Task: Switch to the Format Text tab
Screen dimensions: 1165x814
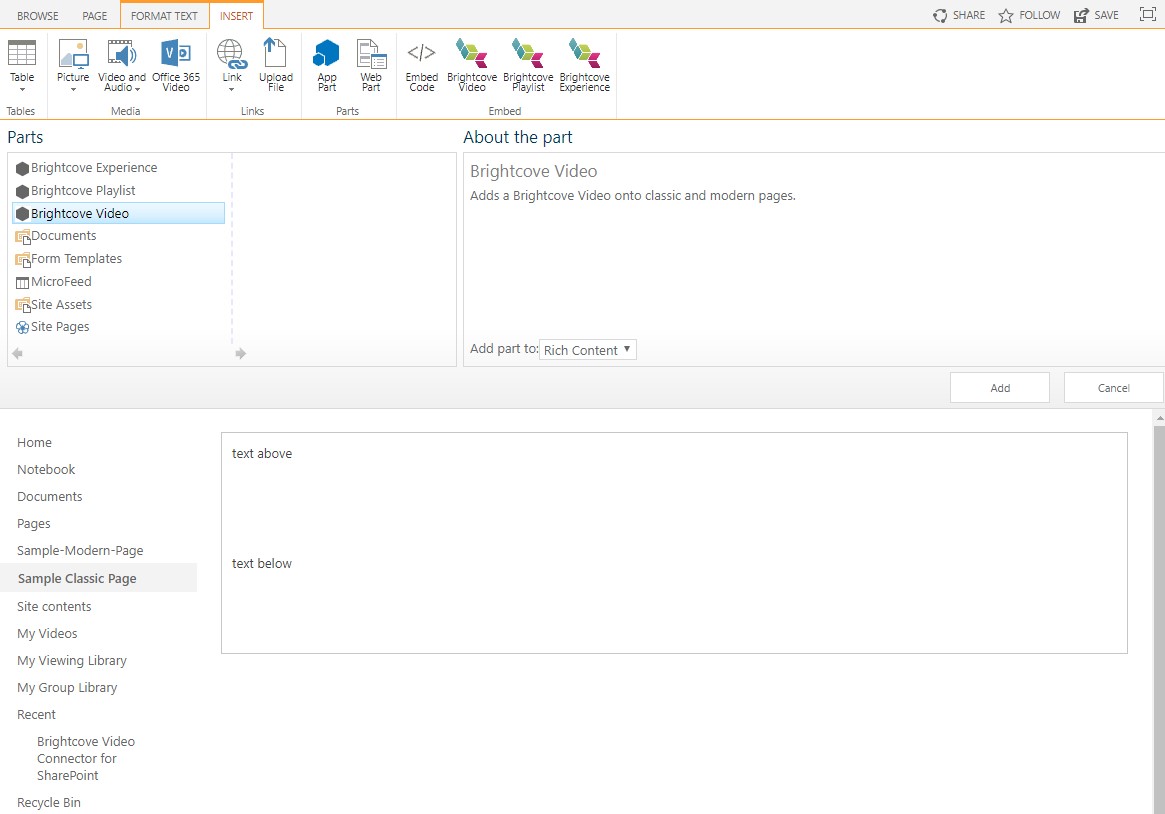Action: pos(164,15)
